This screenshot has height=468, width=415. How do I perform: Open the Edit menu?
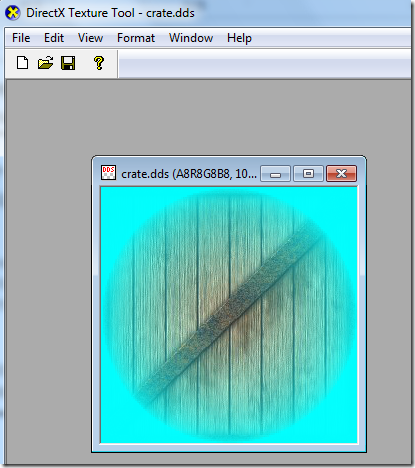(54, 38)
